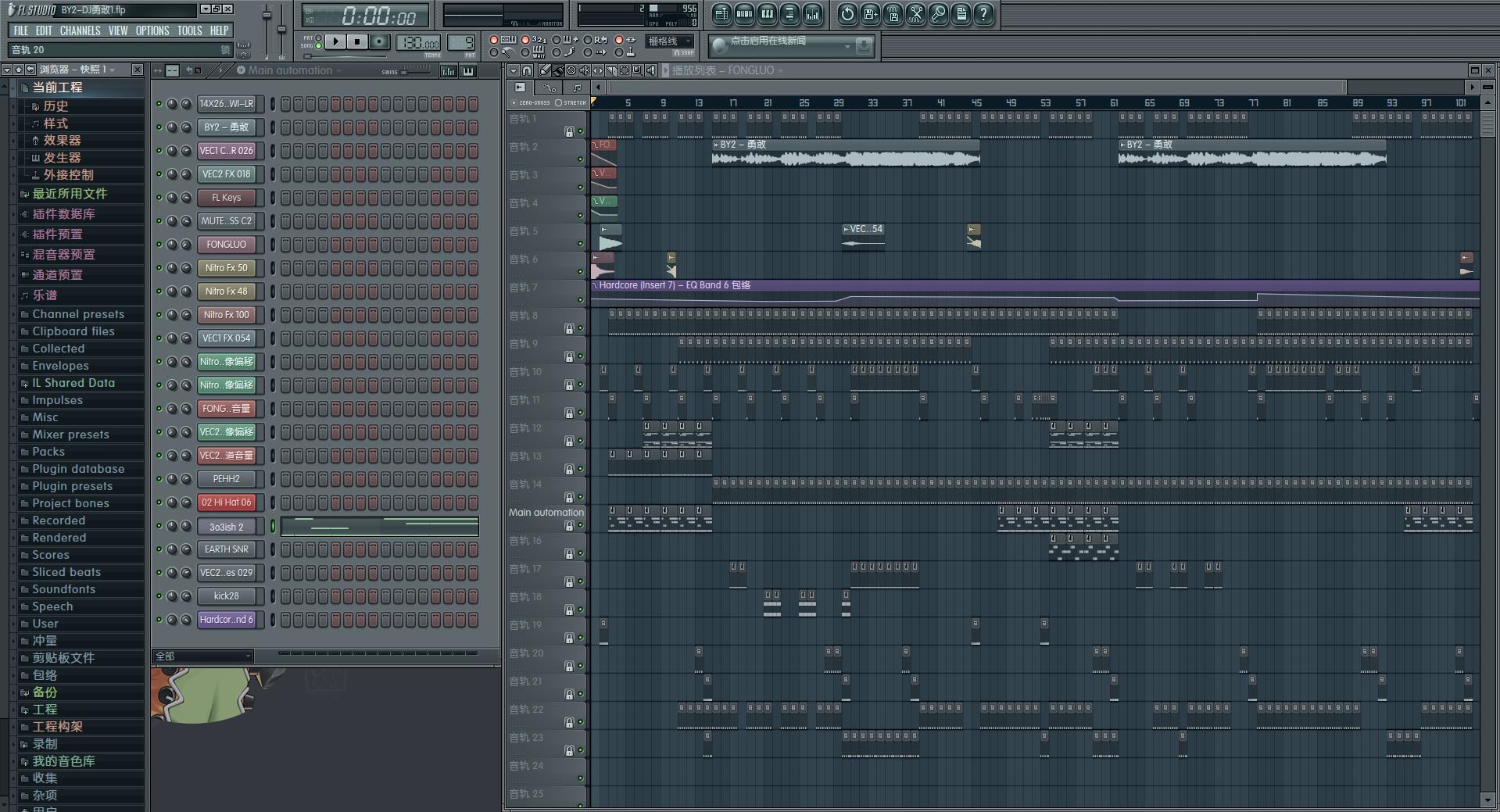Open the FILE menu
This screenshot has height=812, width=1500.
point(21,30)
